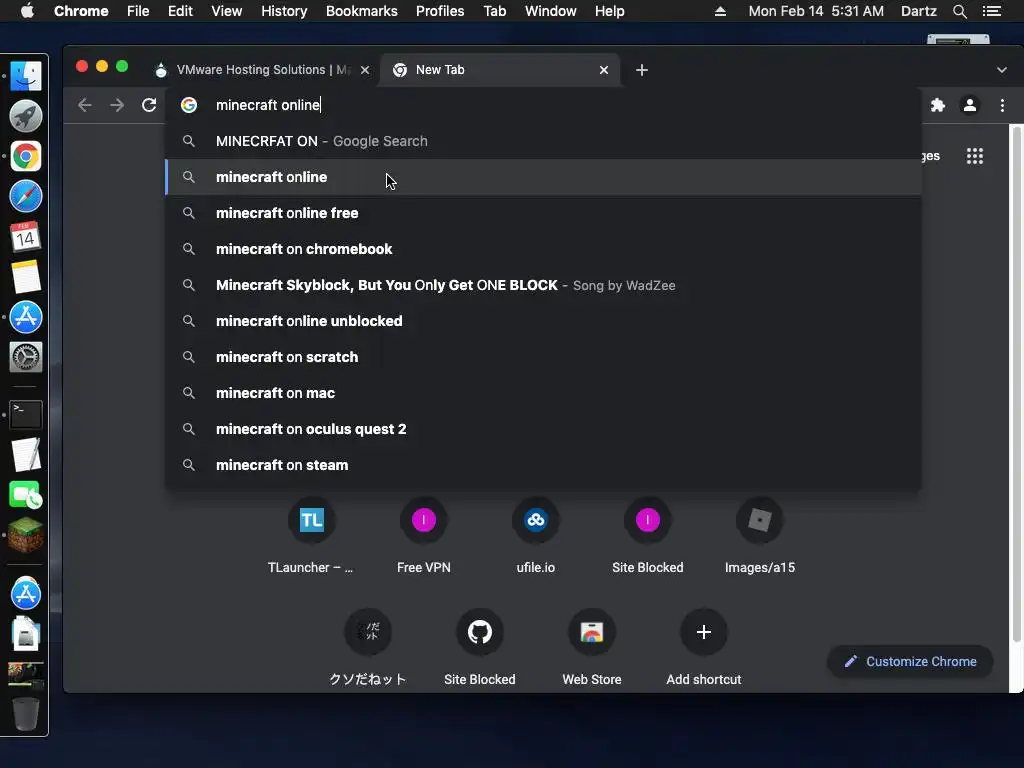The height and width of the screenshot is (768, 1024).
Task: Open the magenta Site Blocked shortcut tile
Action: click(648, 536)
